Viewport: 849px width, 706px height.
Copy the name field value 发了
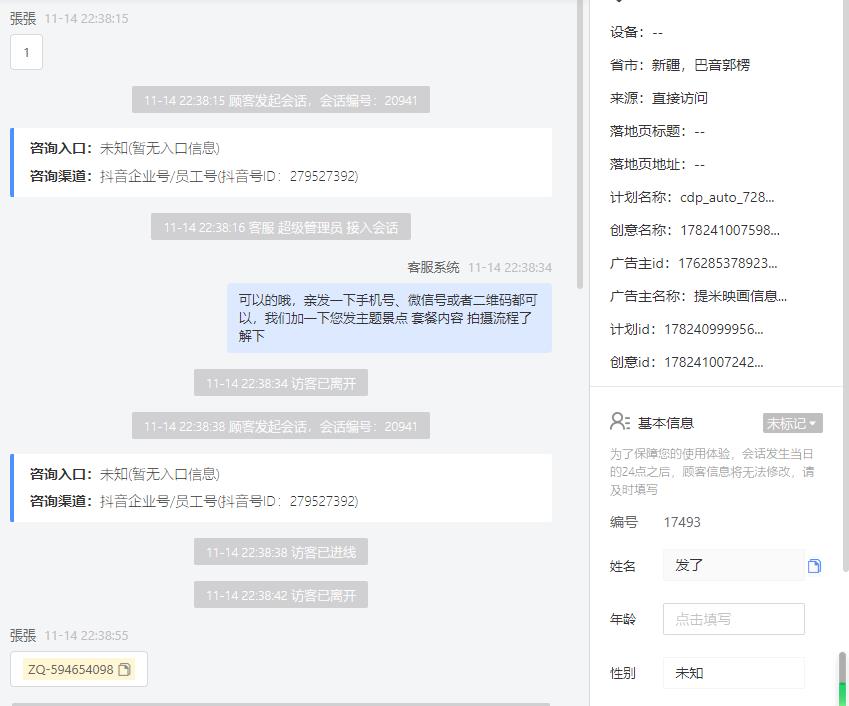(x=814, y=566)
